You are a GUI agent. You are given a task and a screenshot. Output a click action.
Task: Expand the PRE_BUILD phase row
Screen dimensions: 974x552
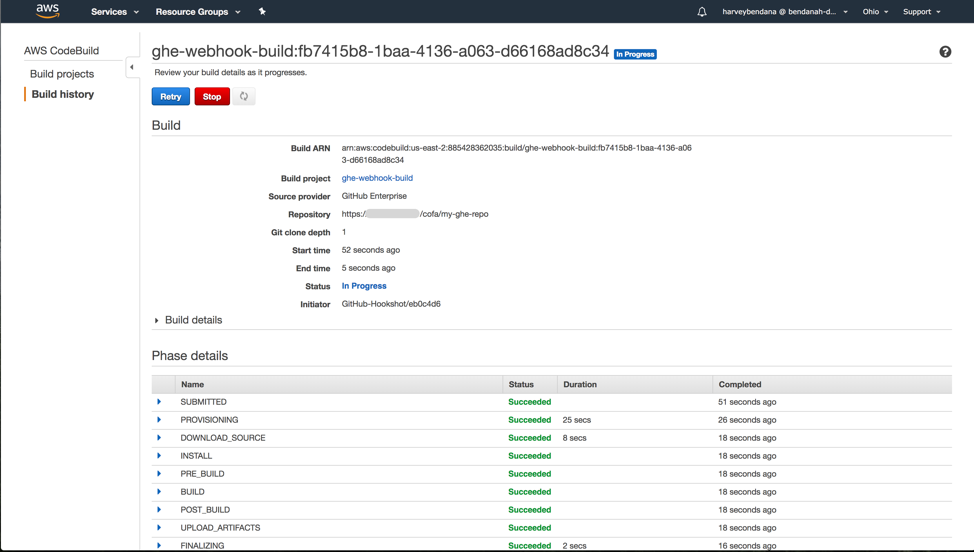[x=159, y=474]
